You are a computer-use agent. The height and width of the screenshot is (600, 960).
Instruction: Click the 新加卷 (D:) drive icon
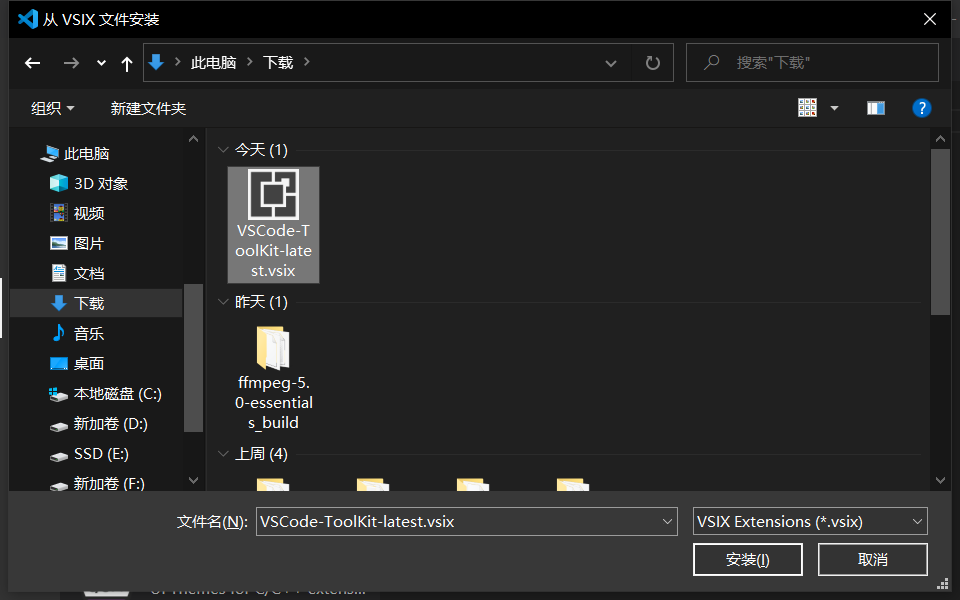click(x=59, y=426)
